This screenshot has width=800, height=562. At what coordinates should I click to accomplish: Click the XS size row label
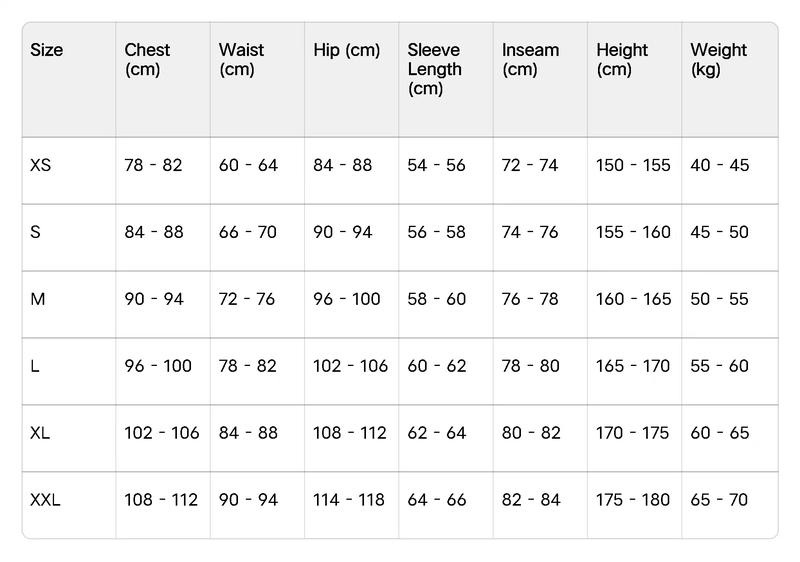tap(40, 165)
